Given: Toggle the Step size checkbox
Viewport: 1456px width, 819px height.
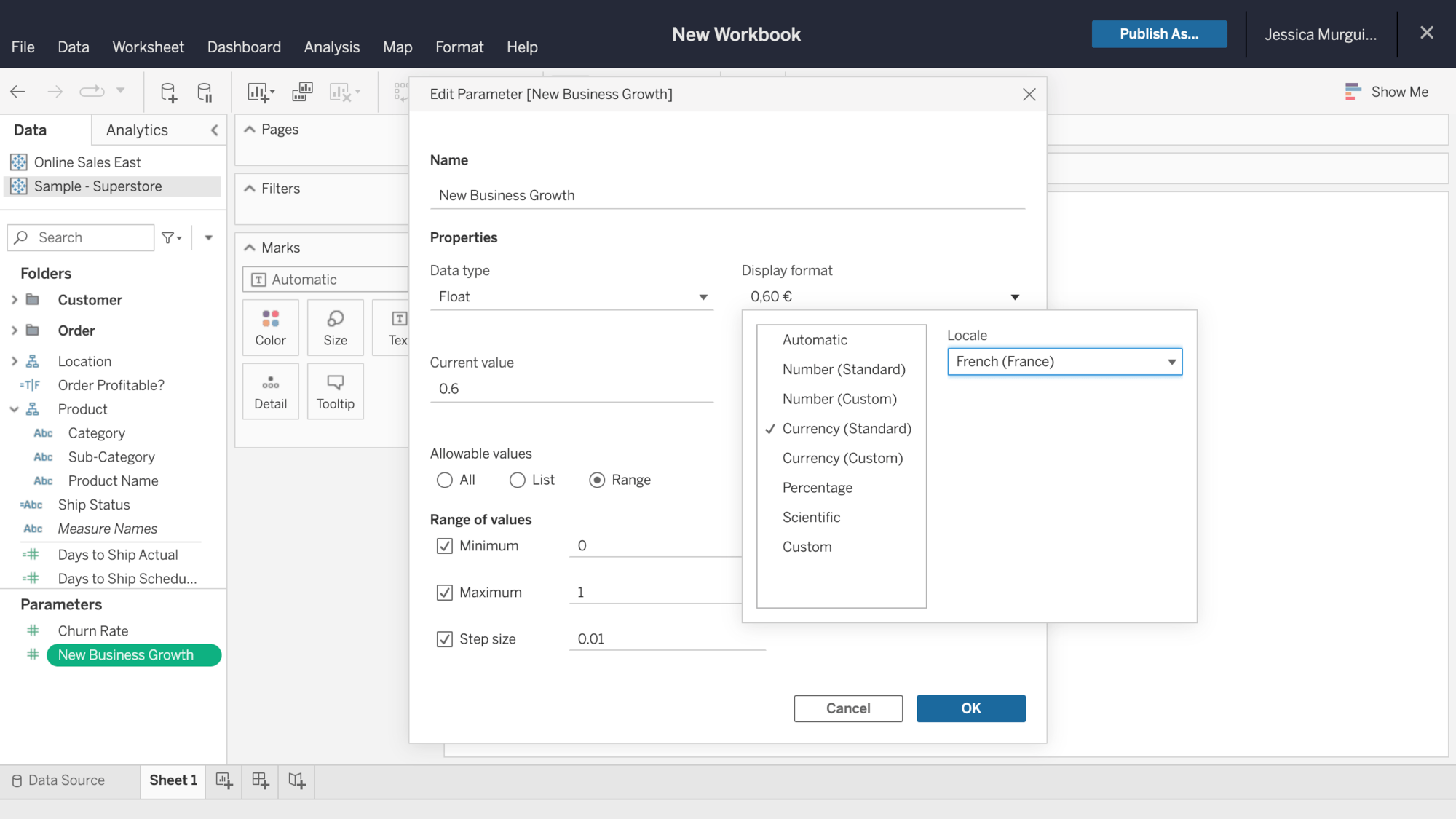Looking at the screenshot, I should (444, 639).
